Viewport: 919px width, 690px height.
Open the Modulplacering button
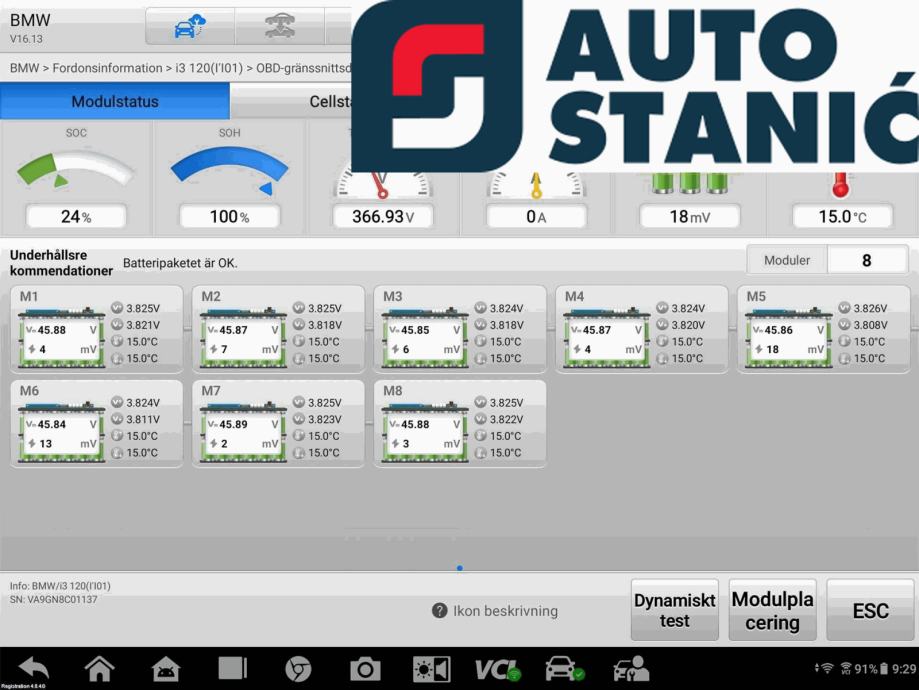pyautogui.click(x=772, y=610)
